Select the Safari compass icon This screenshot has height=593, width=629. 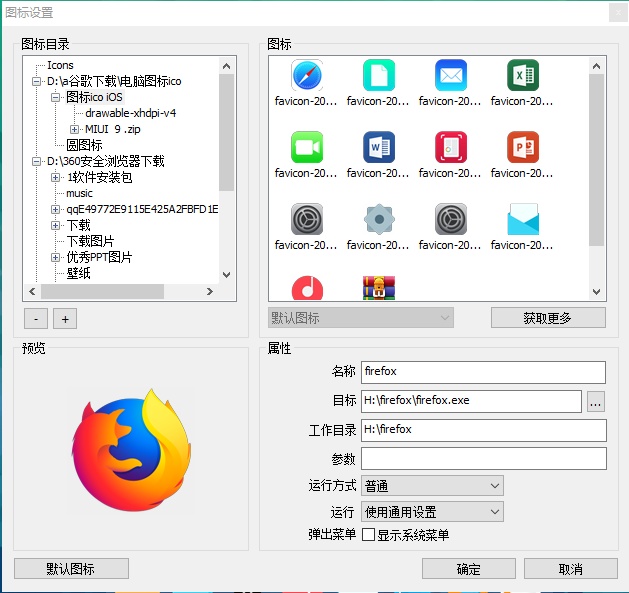point(307,75)
